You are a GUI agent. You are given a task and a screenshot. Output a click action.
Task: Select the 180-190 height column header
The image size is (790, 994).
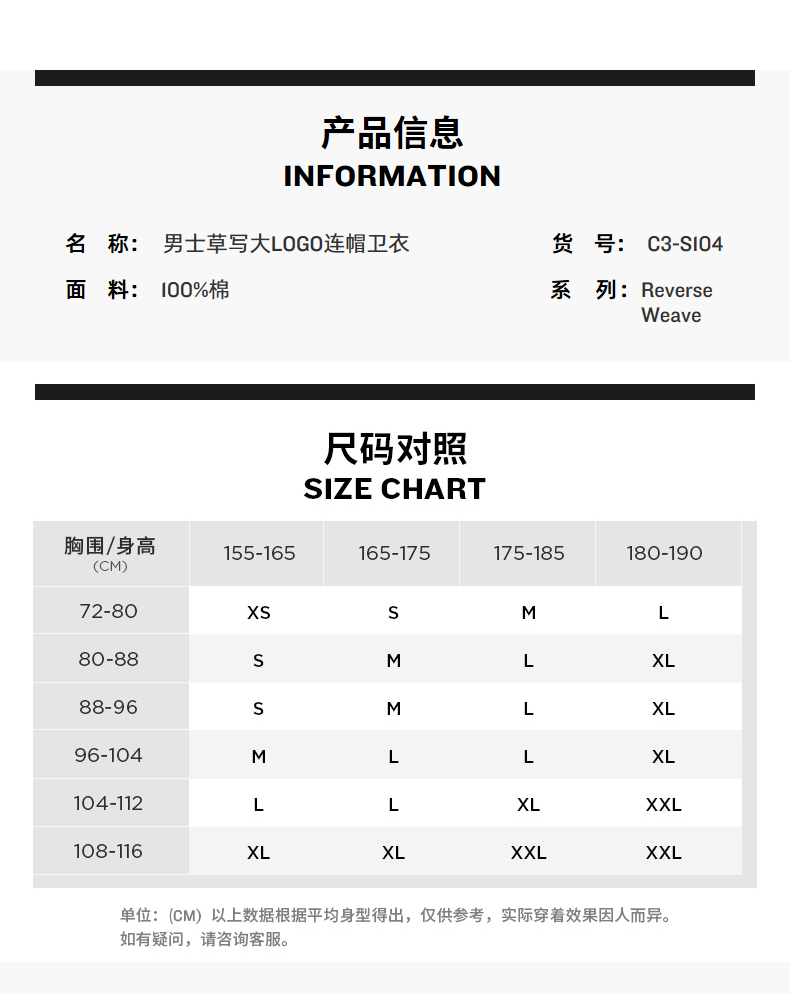click(664, 553)
